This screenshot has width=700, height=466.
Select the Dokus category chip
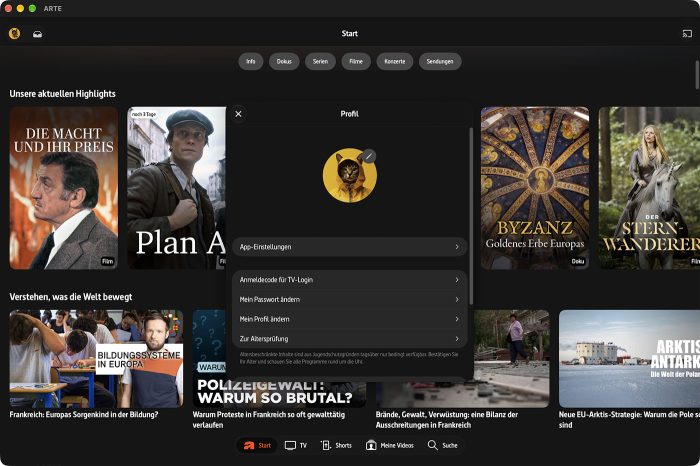coord(284,62)
